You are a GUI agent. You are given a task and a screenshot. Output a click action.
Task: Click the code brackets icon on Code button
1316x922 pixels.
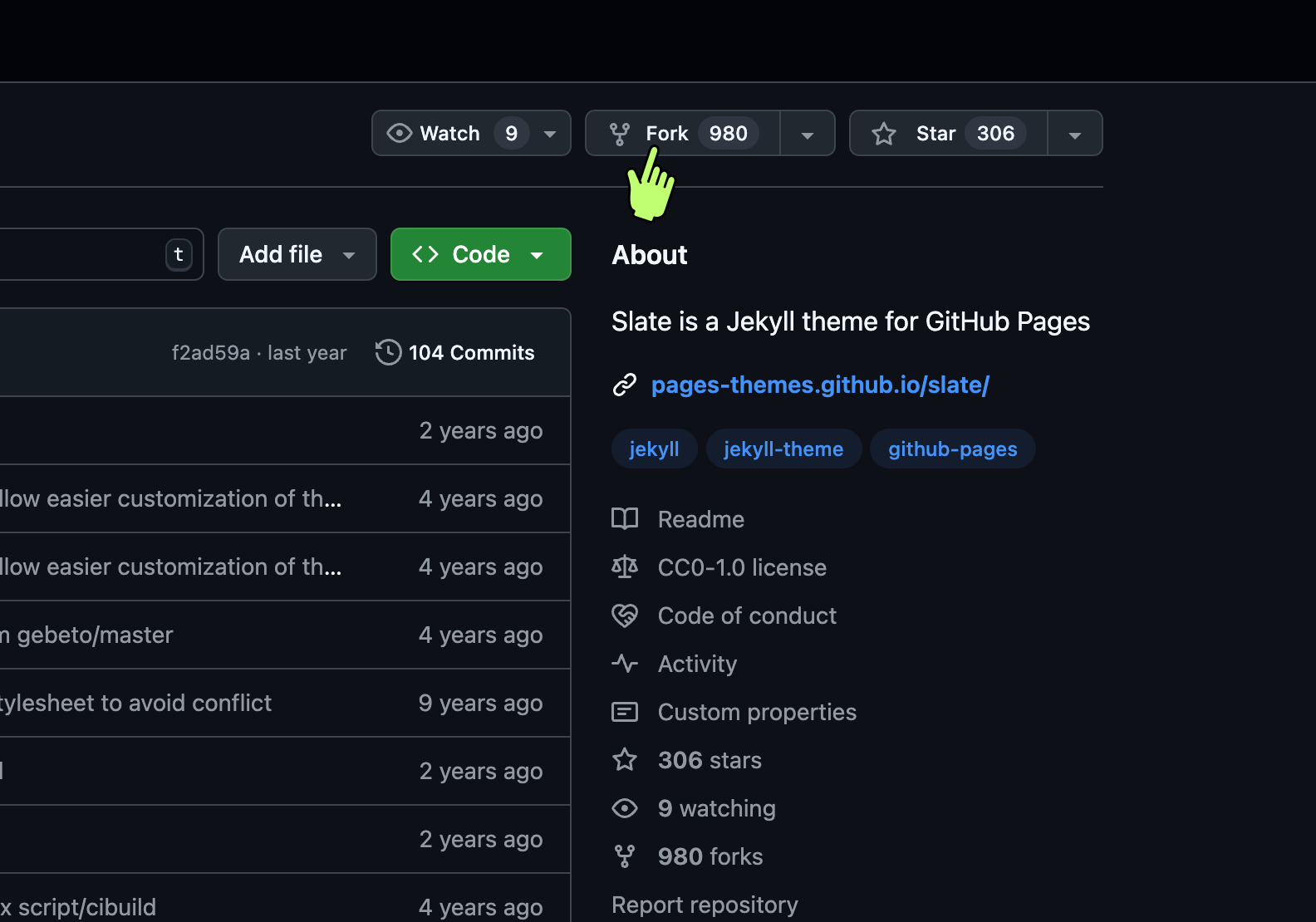(425, 254)
